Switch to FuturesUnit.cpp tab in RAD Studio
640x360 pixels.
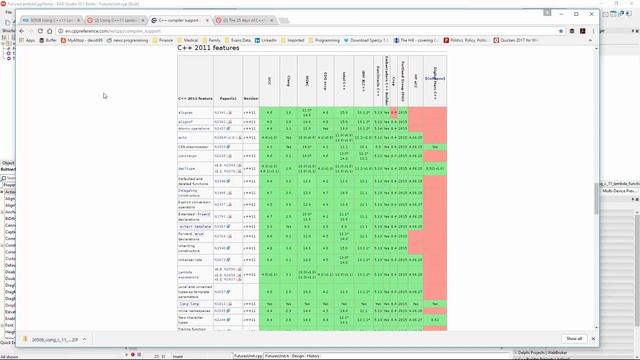click(247, 356)
